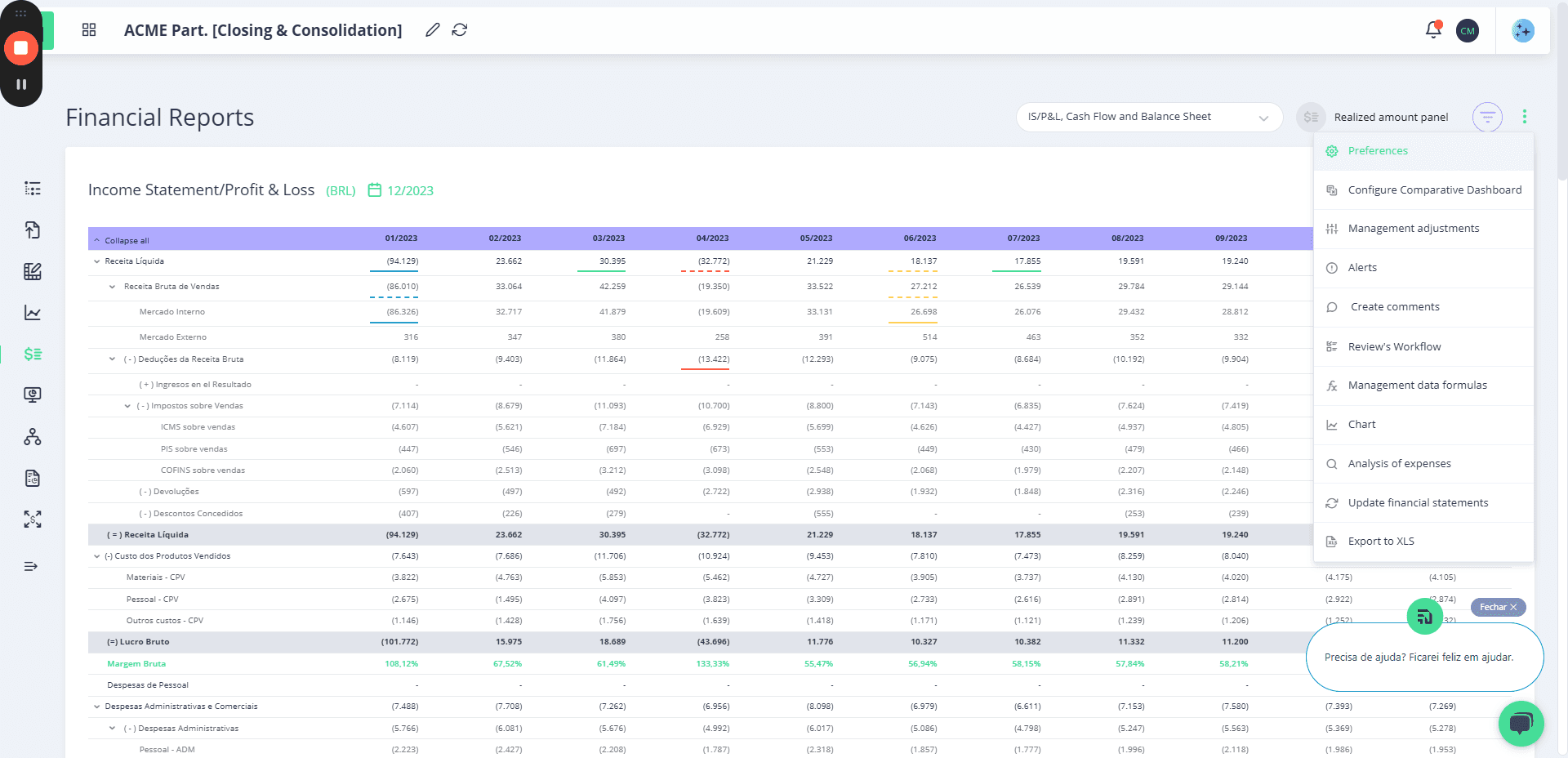Screen dimensions: 1568x758
Task: Click the three-dot more options icon
Action: 1524,117
